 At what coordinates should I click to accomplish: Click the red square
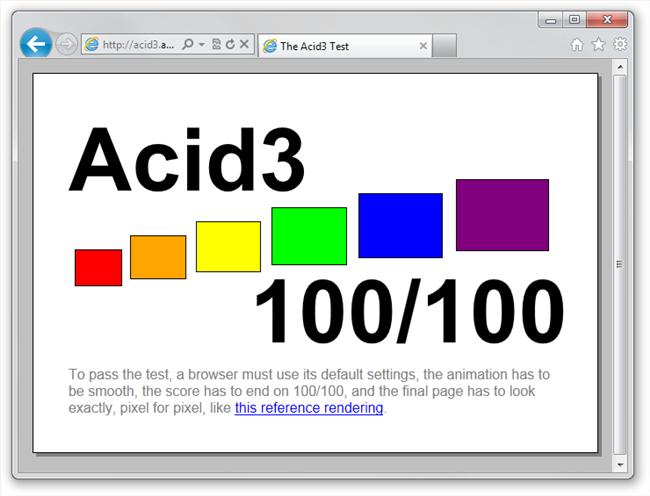(98, 268)
